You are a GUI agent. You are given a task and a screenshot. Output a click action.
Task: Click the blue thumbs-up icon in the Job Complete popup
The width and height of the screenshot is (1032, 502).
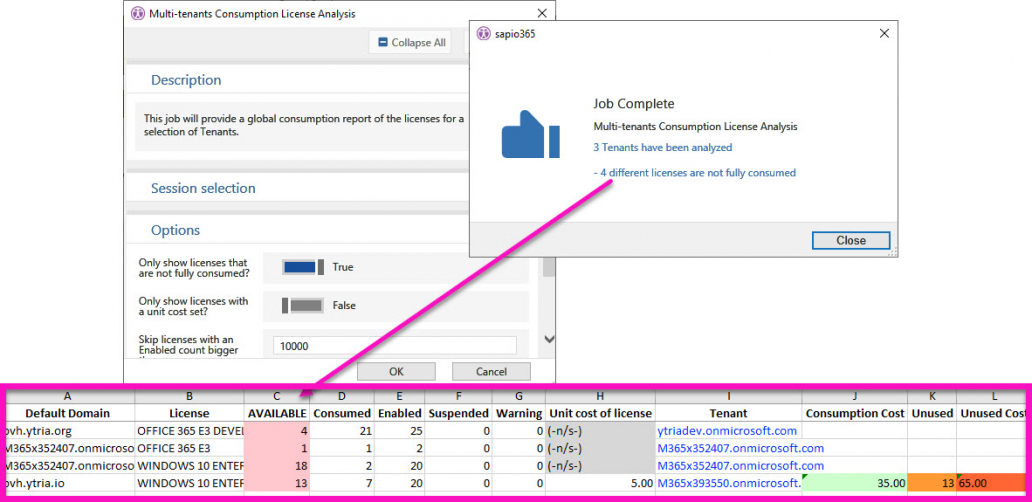530,134
